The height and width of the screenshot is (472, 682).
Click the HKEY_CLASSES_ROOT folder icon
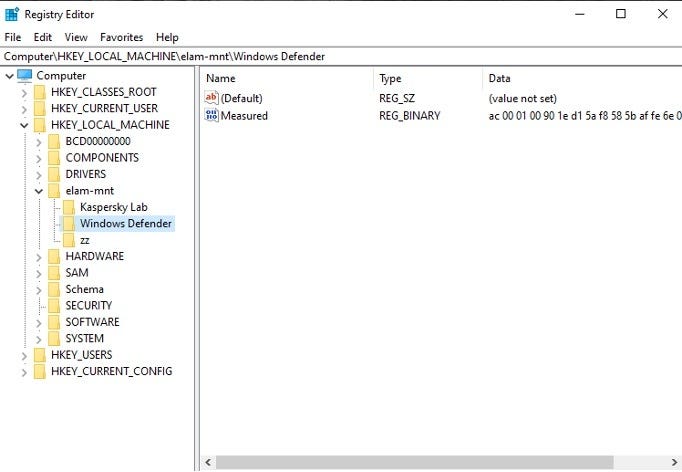[40, 92]
